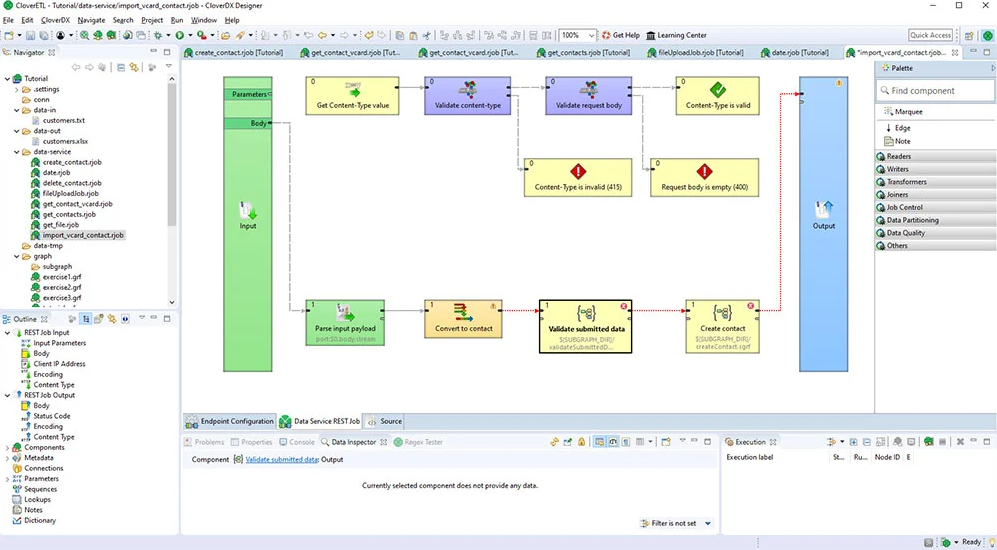Screen dimensions: 997x550
Task: Select the Content-Type is valid component
Action: point(717,96)
